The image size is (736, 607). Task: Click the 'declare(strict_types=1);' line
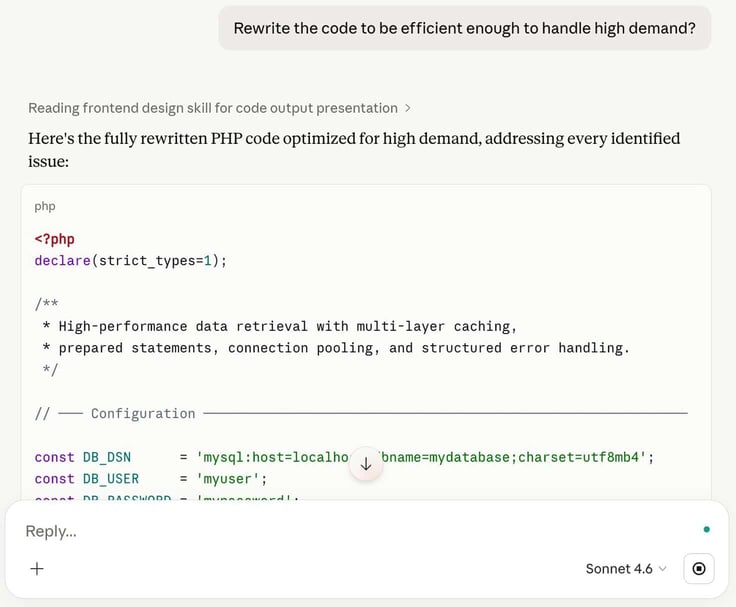click(130, 261)
